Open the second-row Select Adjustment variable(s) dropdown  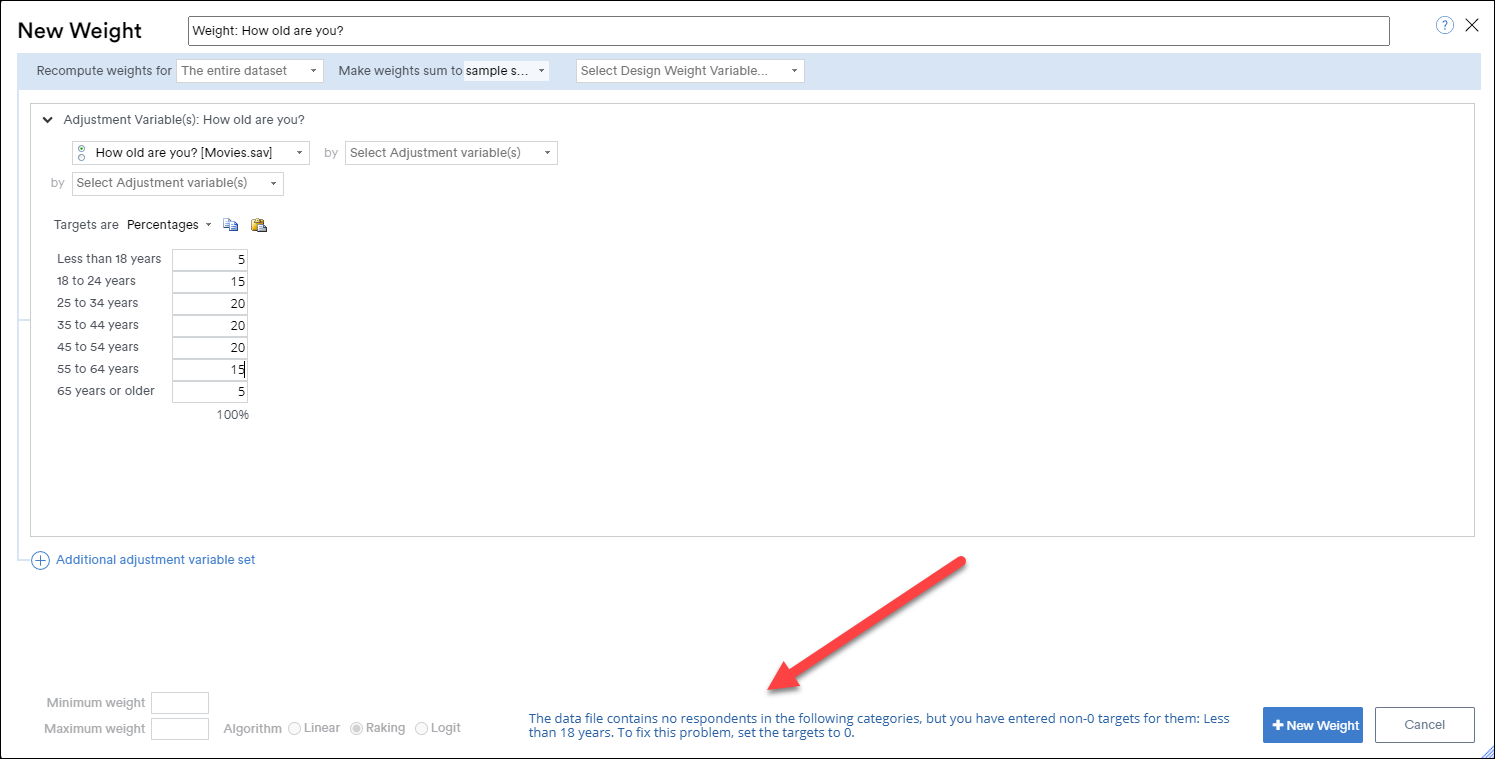tap(178, 183)
